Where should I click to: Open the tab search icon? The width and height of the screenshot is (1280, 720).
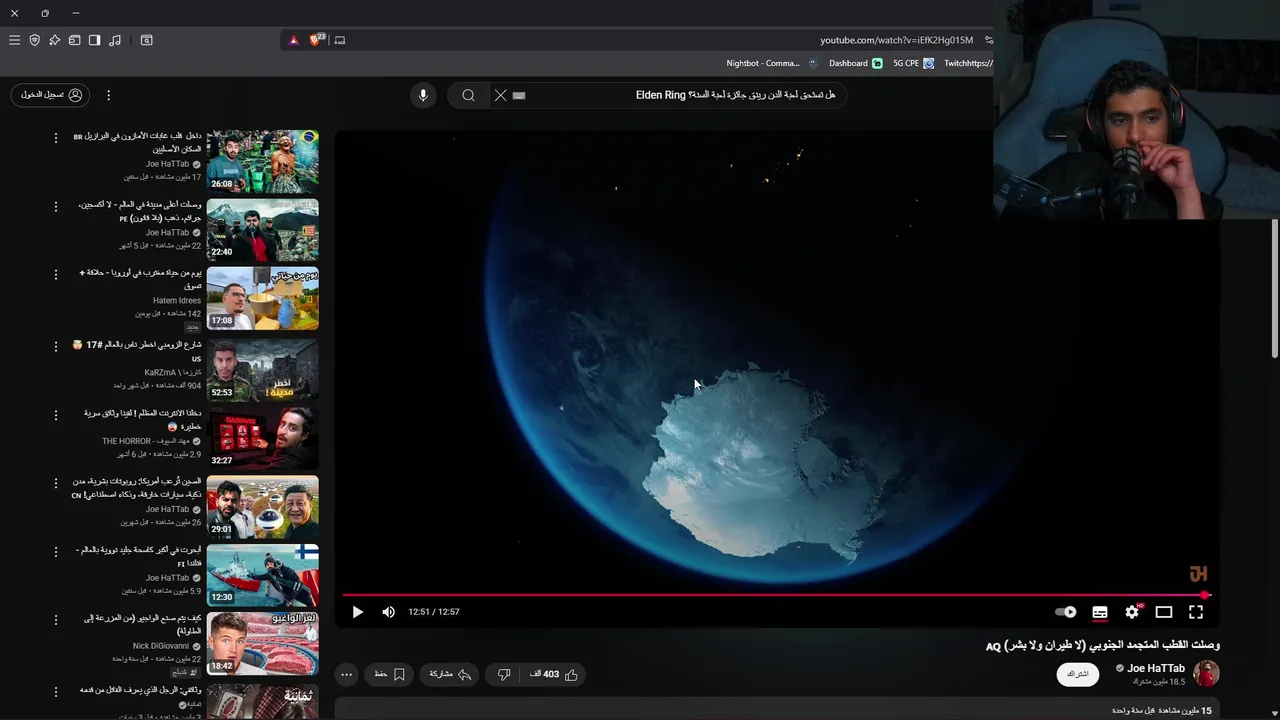coord(146,40)
